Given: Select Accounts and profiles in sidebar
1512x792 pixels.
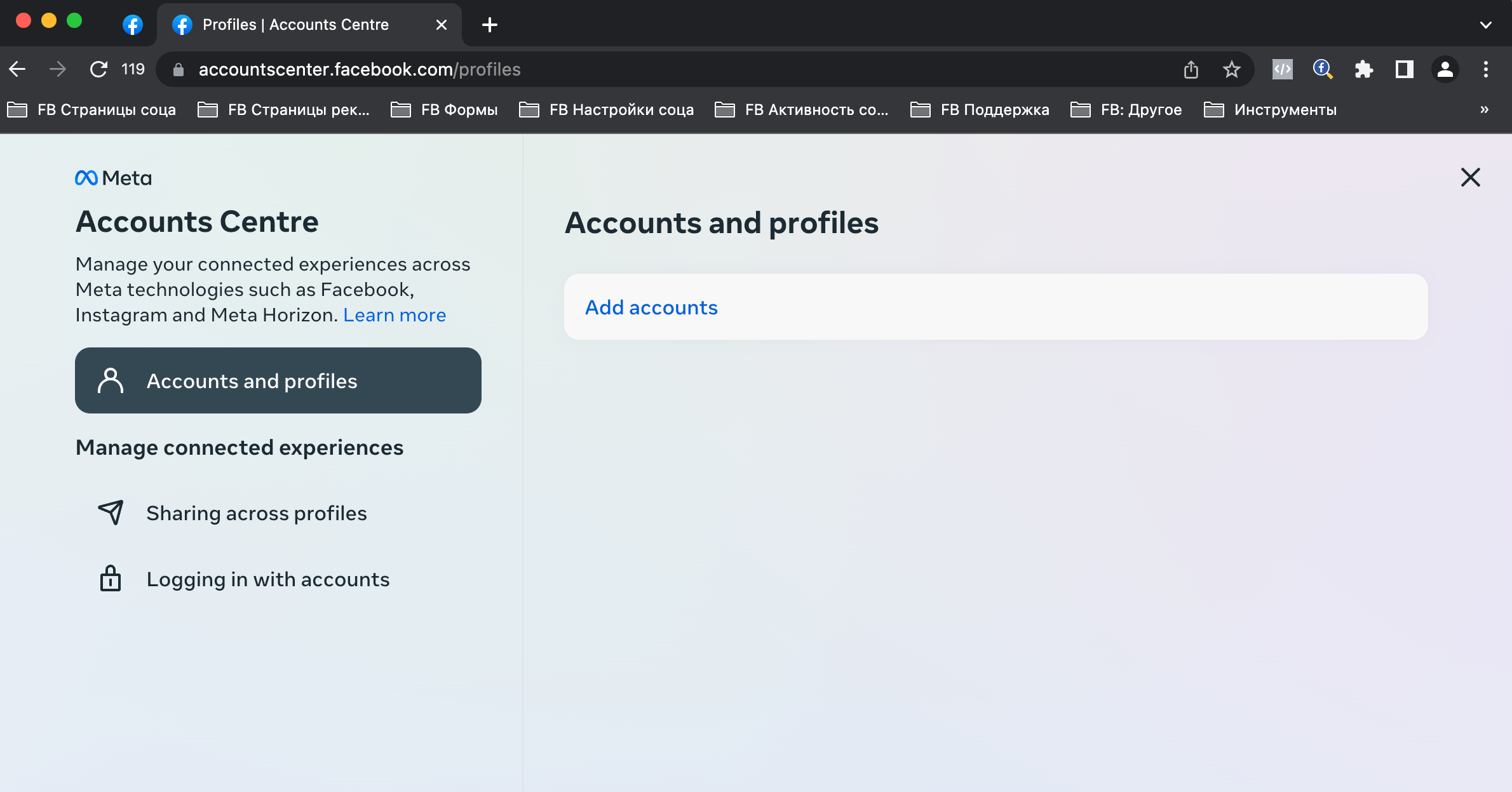Looking at the screenshot, I should tap(278, 380).
